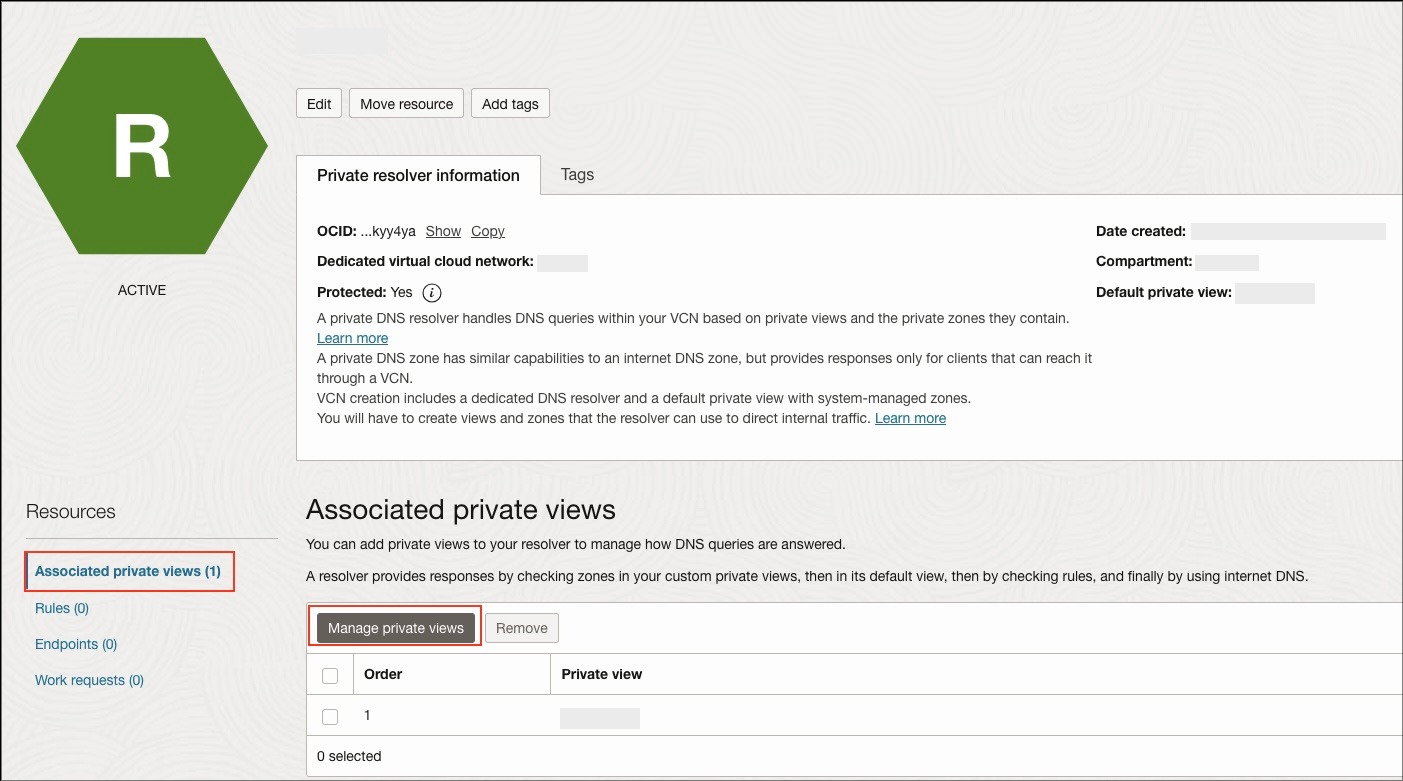Viewport: 1403px width, 781px height.
Task: Copy the resolver OCID
Action: coord(488,231)
